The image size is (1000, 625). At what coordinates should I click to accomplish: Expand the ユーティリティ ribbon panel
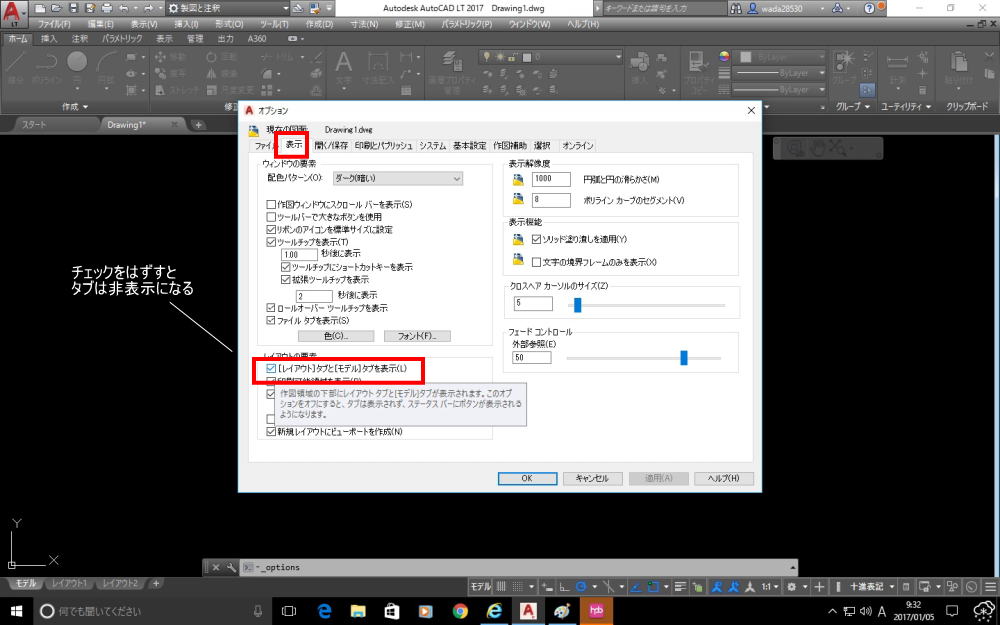(906, 107)
